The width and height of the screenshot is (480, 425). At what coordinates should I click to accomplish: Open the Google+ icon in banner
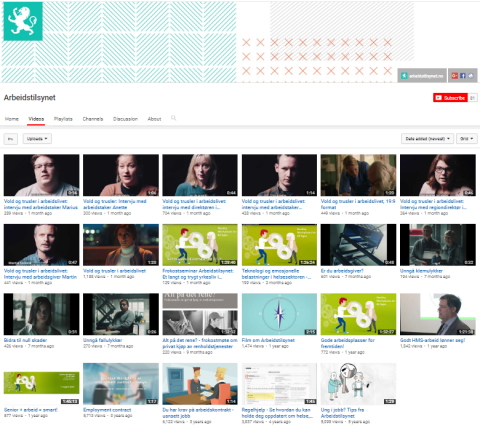point(454,76)
